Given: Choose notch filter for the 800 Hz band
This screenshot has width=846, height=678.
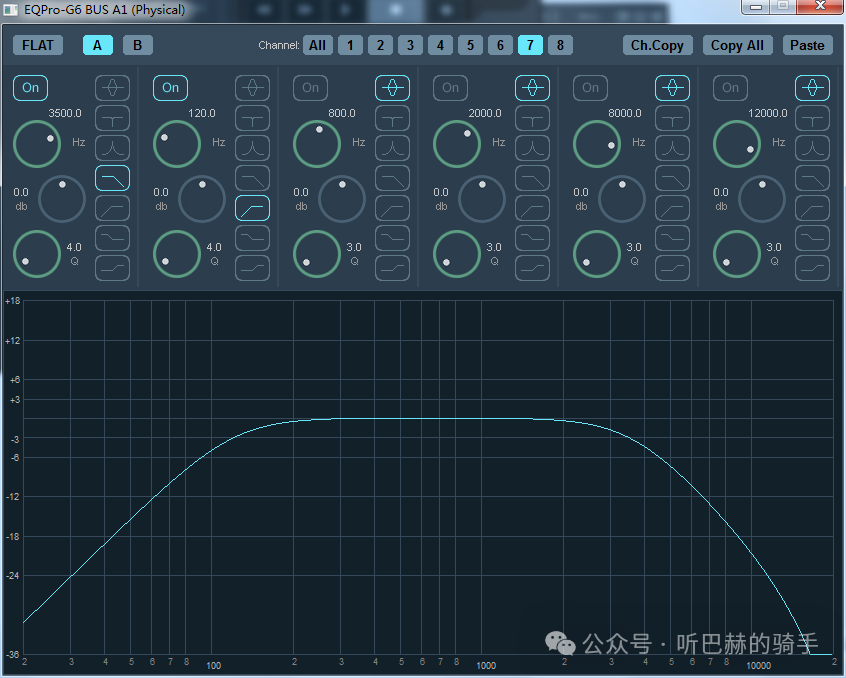Looking at the screenshot, I should 392,118.
